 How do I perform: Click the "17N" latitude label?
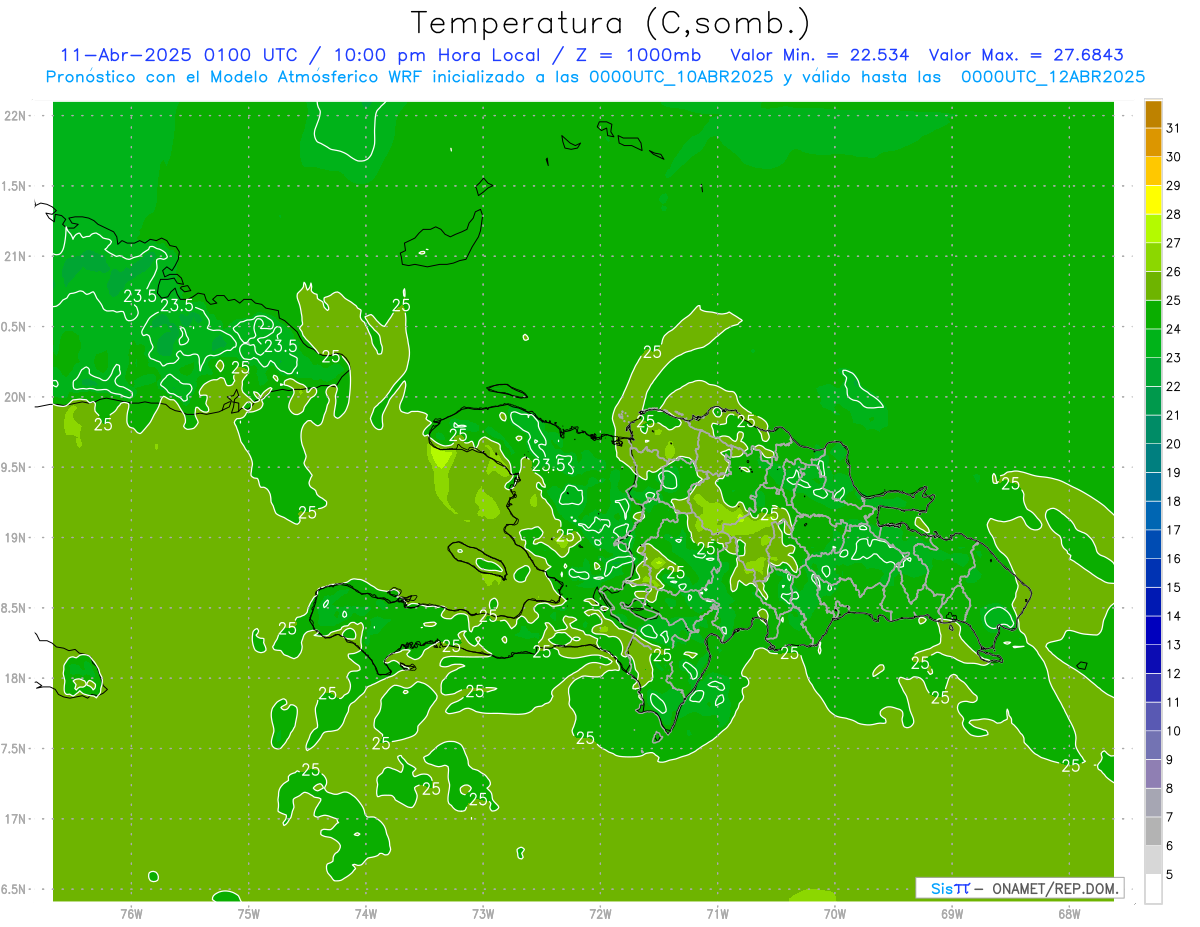15,819
